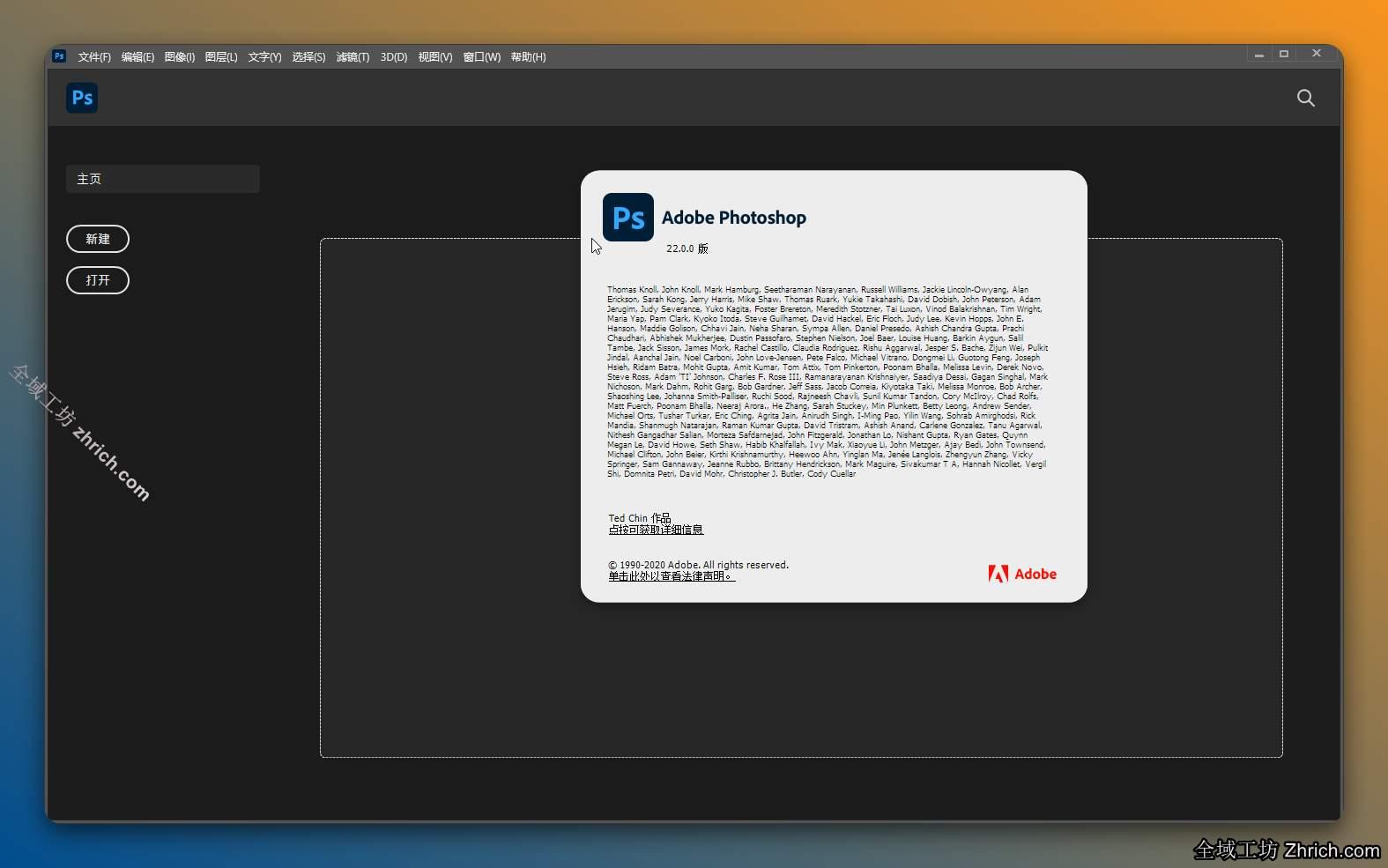The image size is (1388, 868).
Task: Open the 编辑(E) menu
Action: pos(137,57)
